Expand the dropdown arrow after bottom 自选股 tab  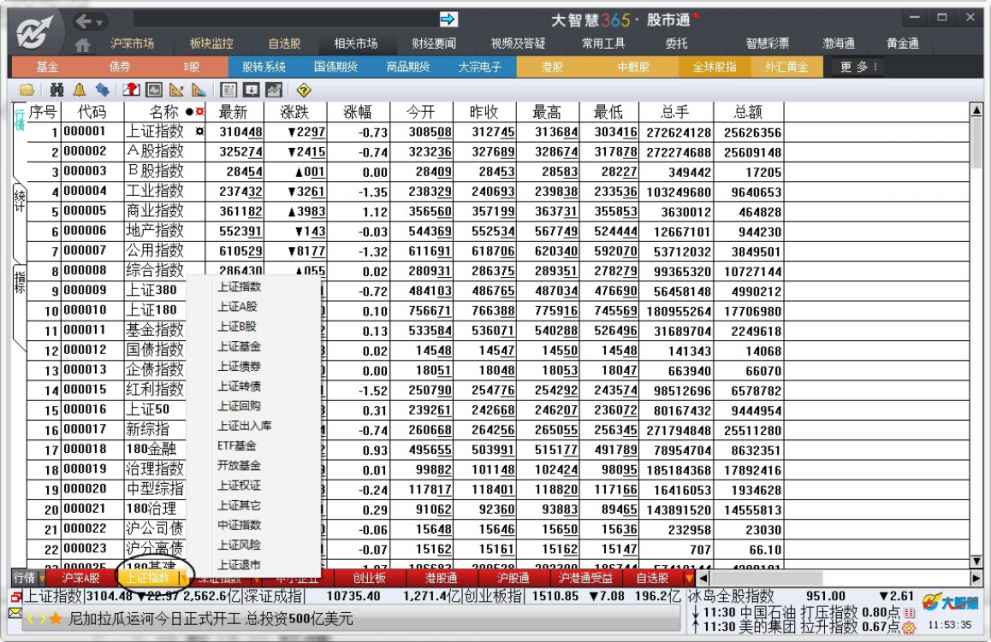point(688,578)
